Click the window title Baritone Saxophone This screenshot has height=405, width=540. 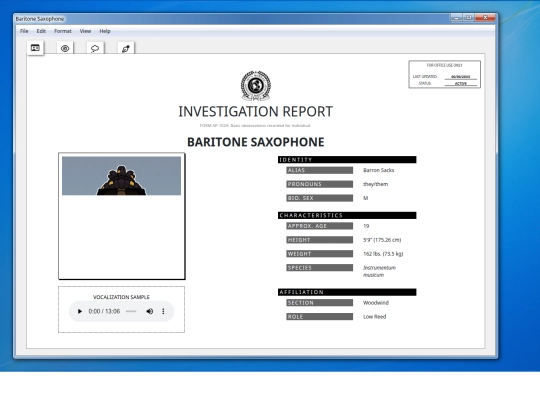(40, 19)
